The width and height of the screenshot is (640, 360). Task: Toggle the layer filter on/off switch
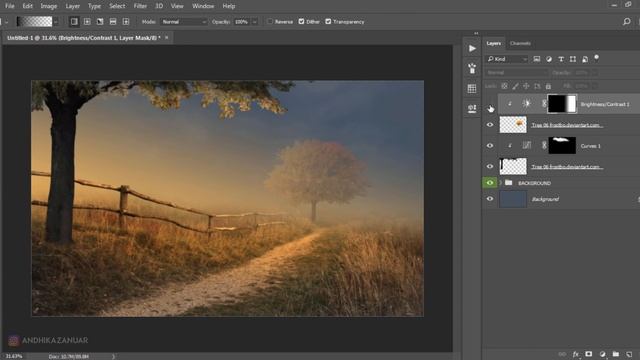point(596,58)
